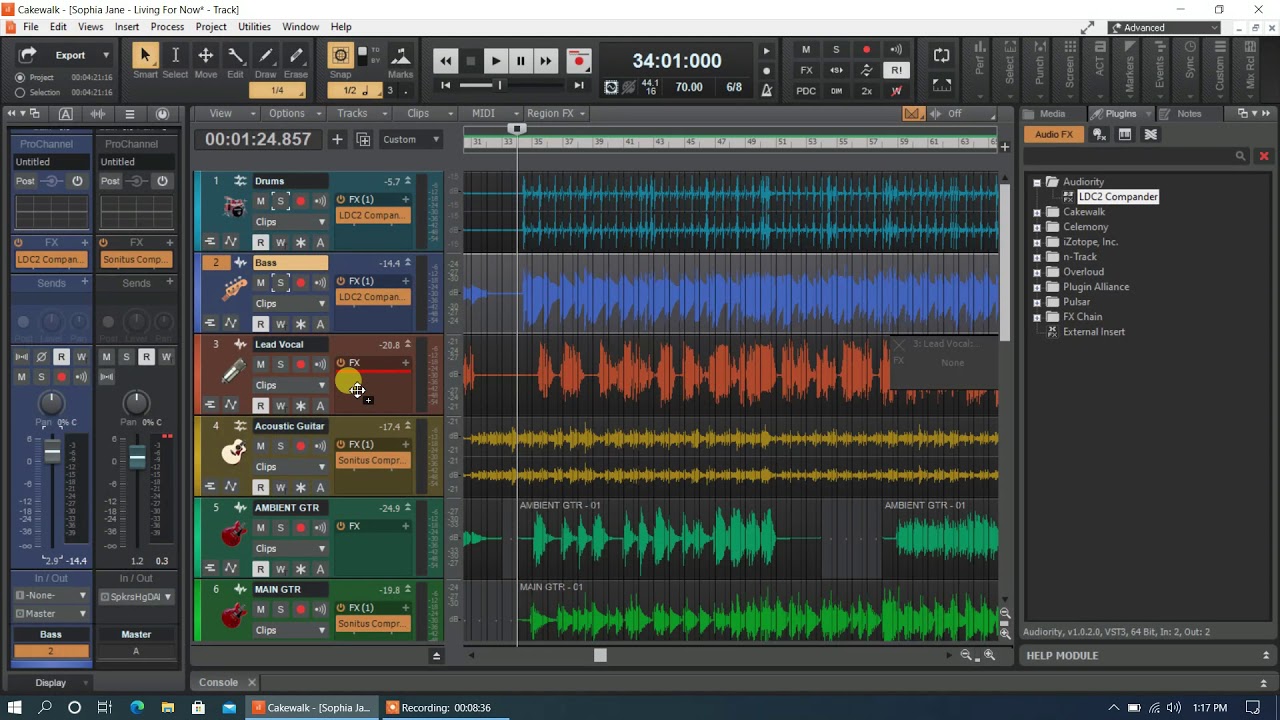This screenshot has width=1280, height=720.
Task: Select the Project radio button
Action: pos(20,77)
